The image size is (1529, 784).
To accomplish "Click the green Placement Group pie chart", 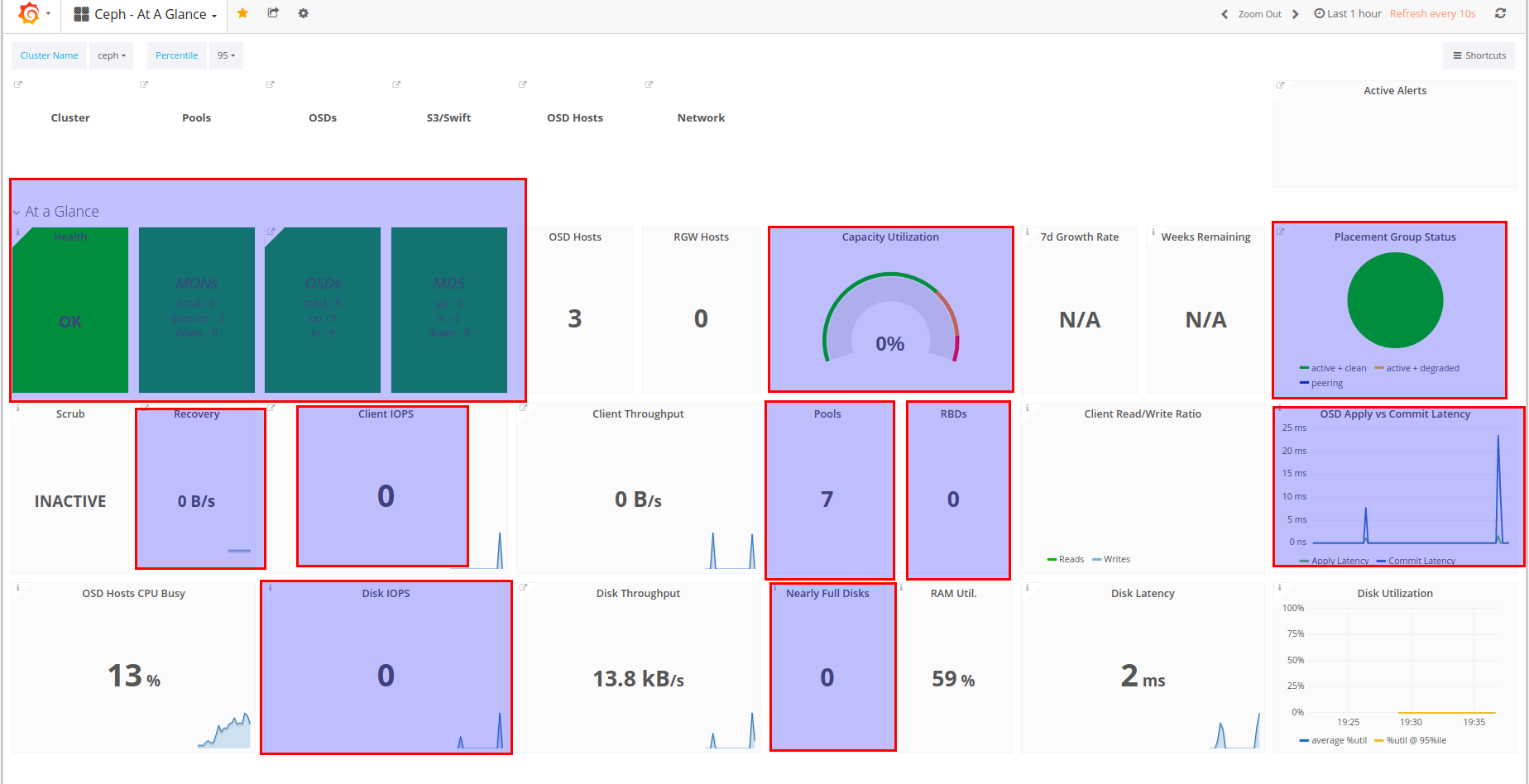I will (1395, 300).
